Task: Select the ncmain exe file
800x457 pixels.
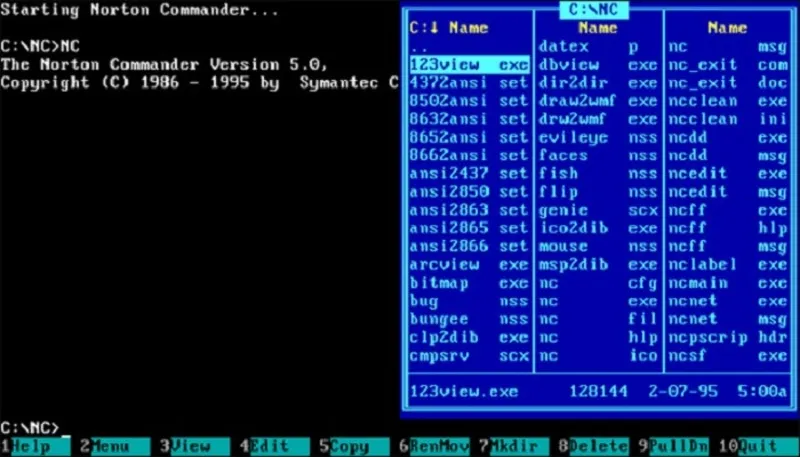Action: pyautogui.click(x=727, y=283)
